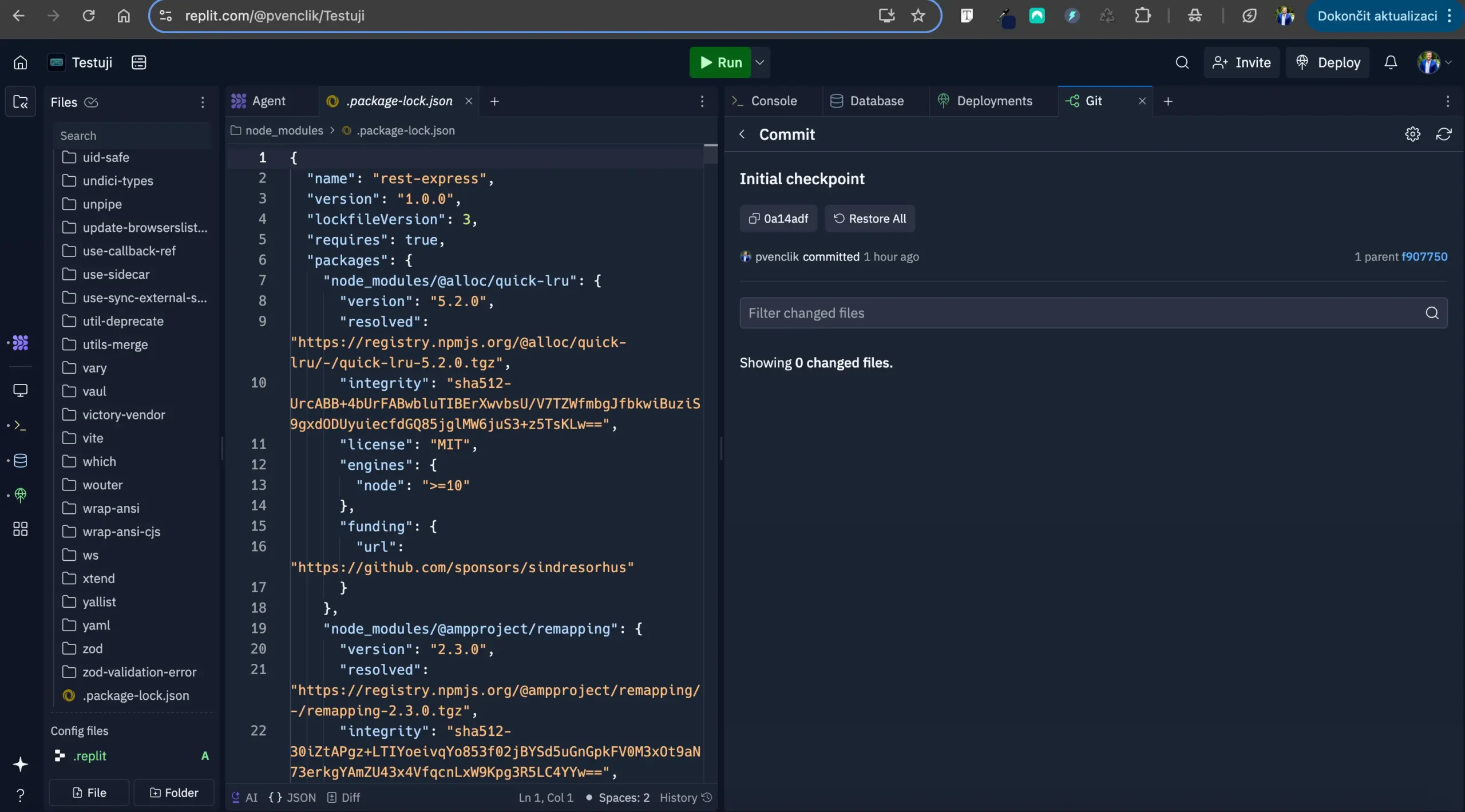Open the Files panel three-dot menu

[203, 102]
